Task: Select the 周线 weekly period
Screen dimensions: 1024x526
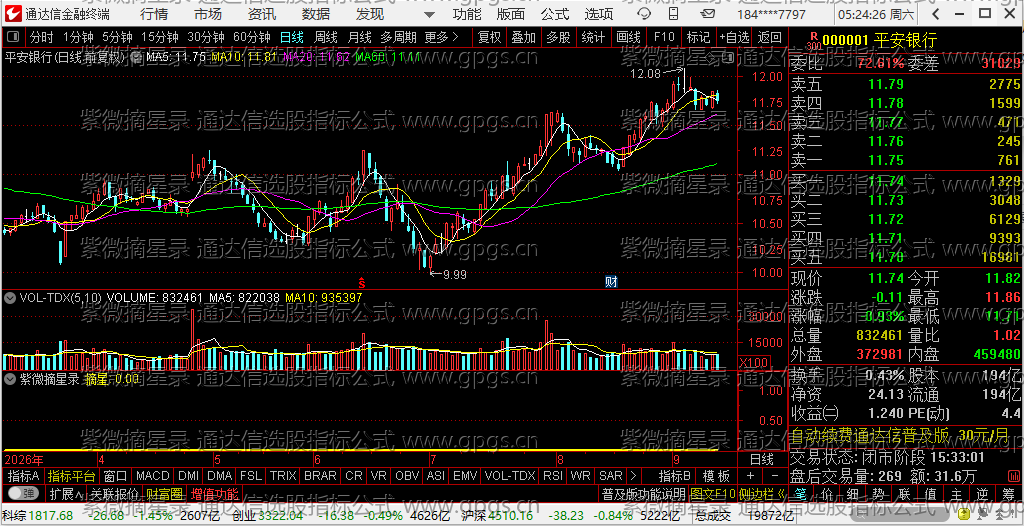Action: coord(325,37)
